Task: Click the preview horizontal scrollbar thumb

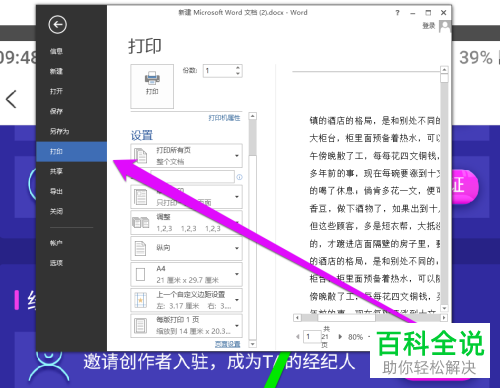Action: coord(346,318)
